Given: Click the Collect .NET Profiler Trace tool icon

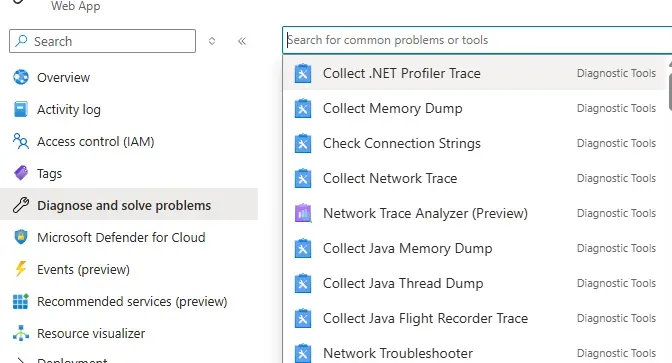Looking at the screenshot, I should [x=303, y=73].
